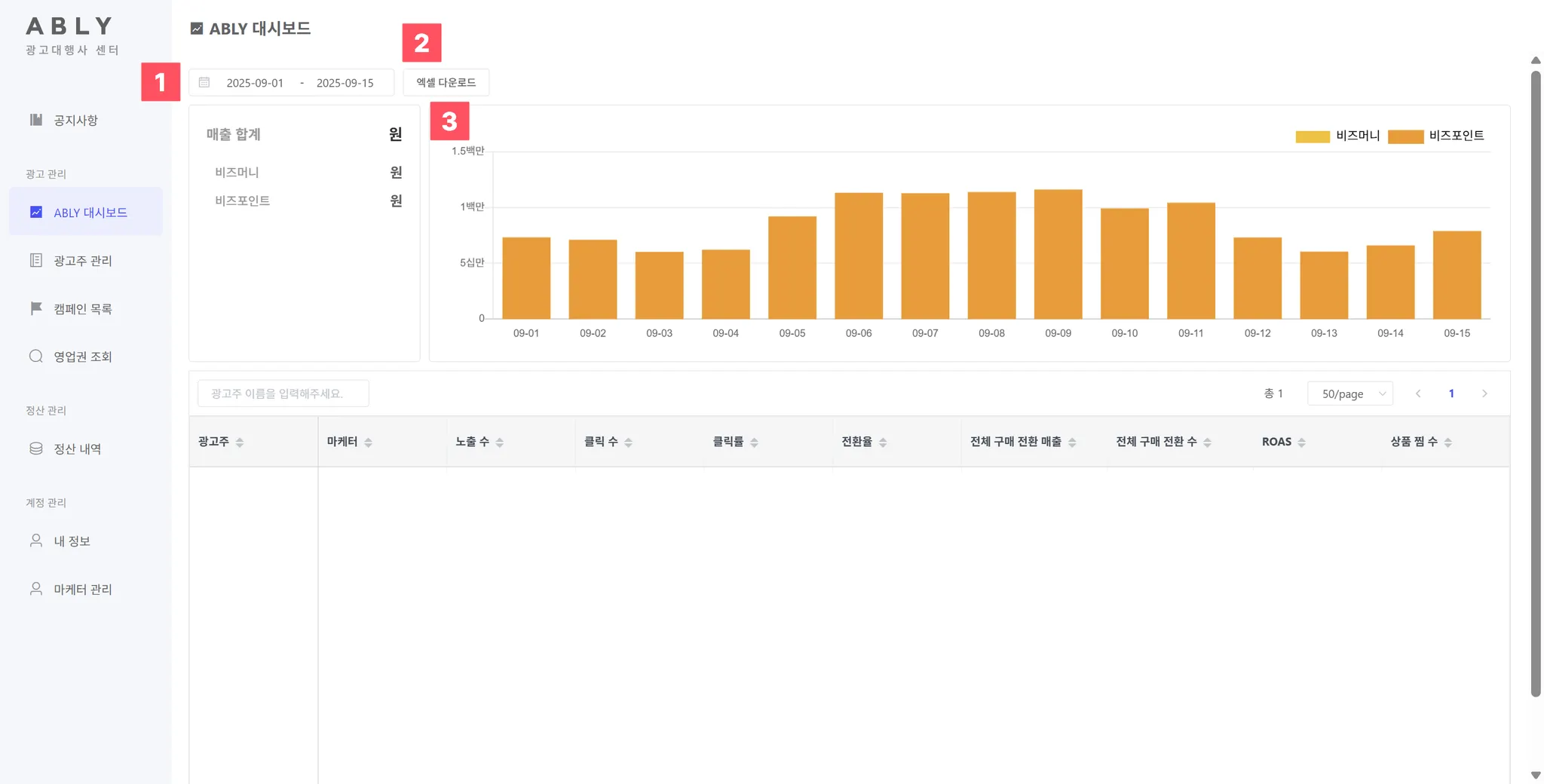Sort table by 전체 구매 전환 수 column
This screenshot has width=1544, height=784.
click(1207, 443)
